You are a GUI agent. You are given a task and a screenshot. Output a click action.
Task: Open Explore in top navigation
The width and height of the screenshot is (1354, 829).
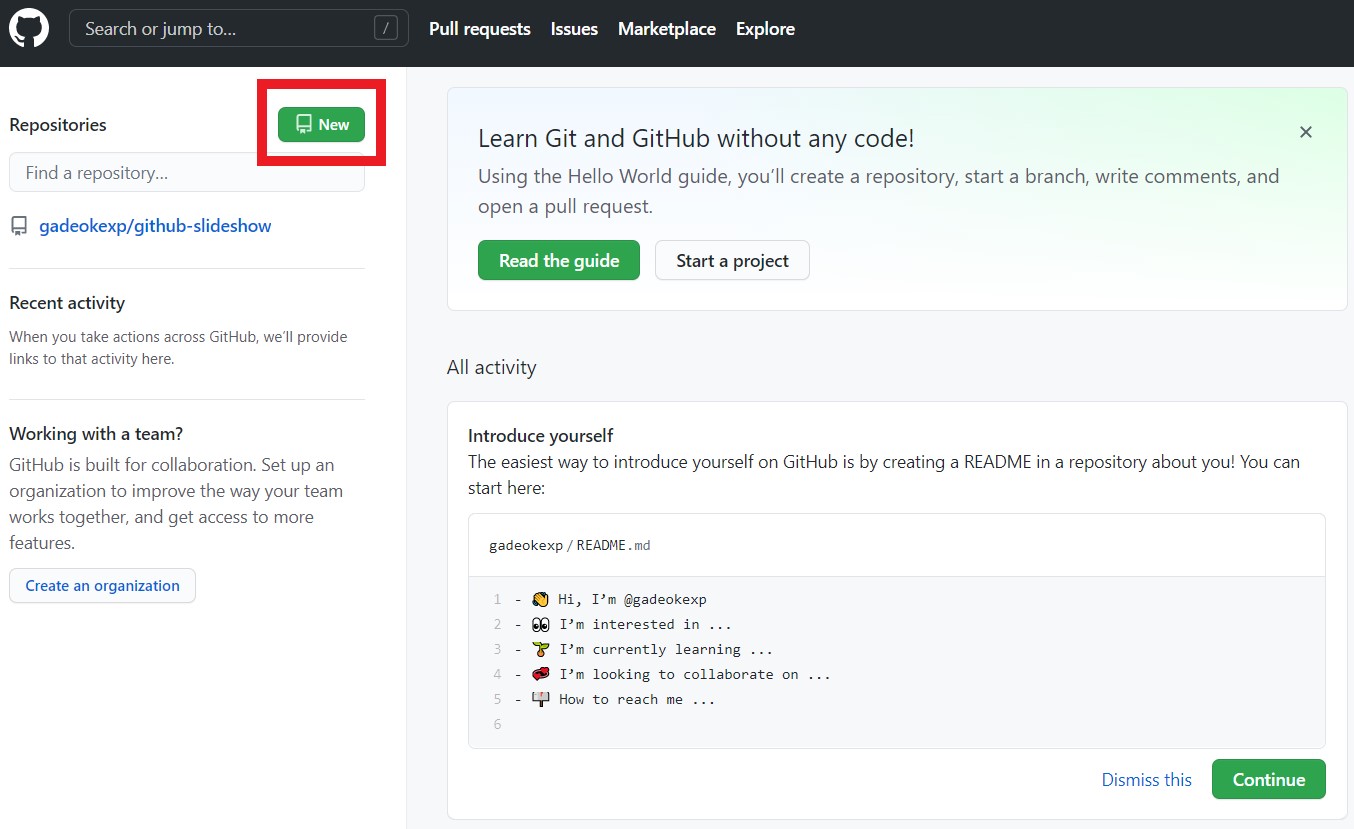coord(765,29)
